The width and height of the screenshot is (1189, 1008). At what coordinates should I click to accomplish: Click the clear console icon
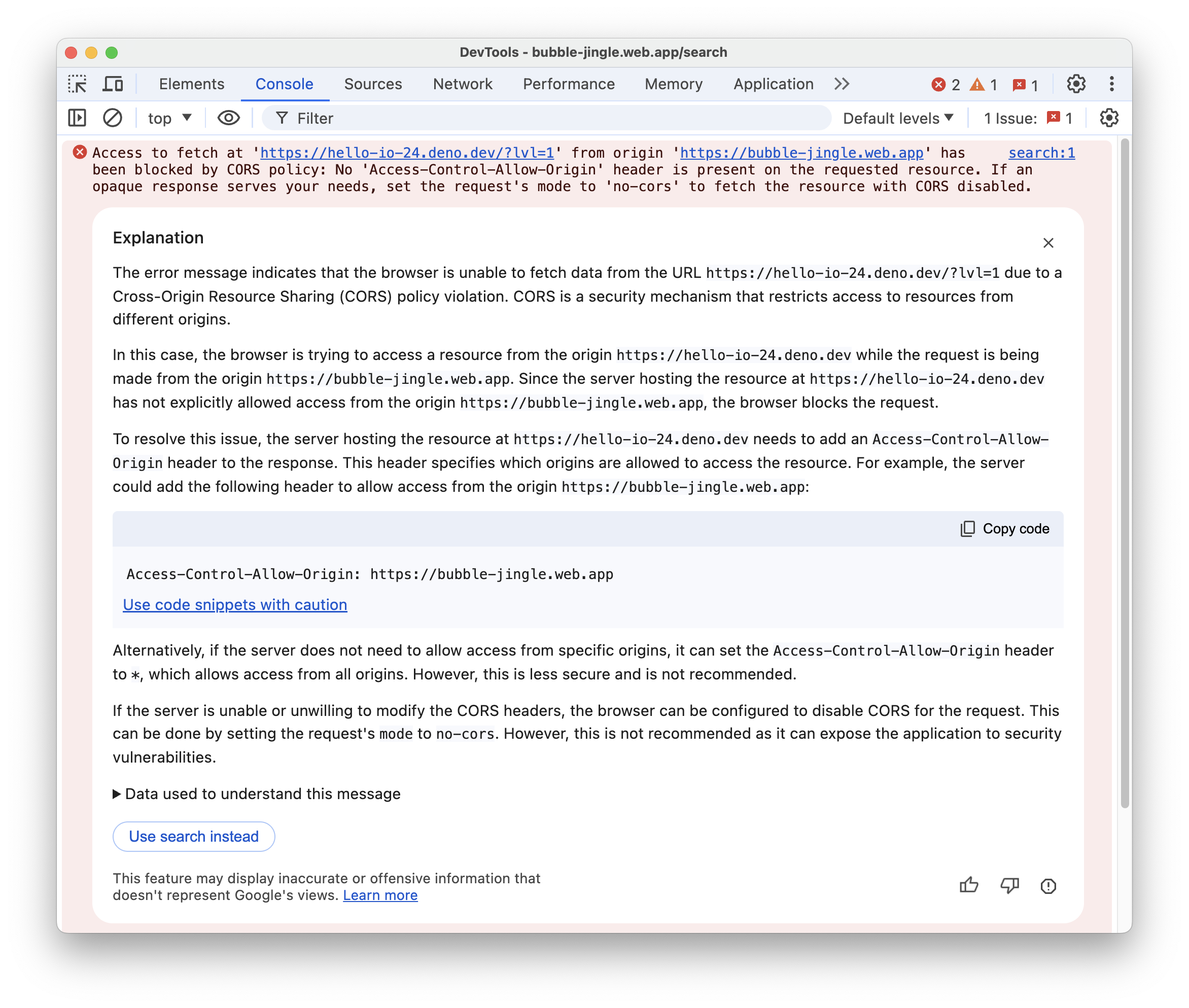coord(111,119)
